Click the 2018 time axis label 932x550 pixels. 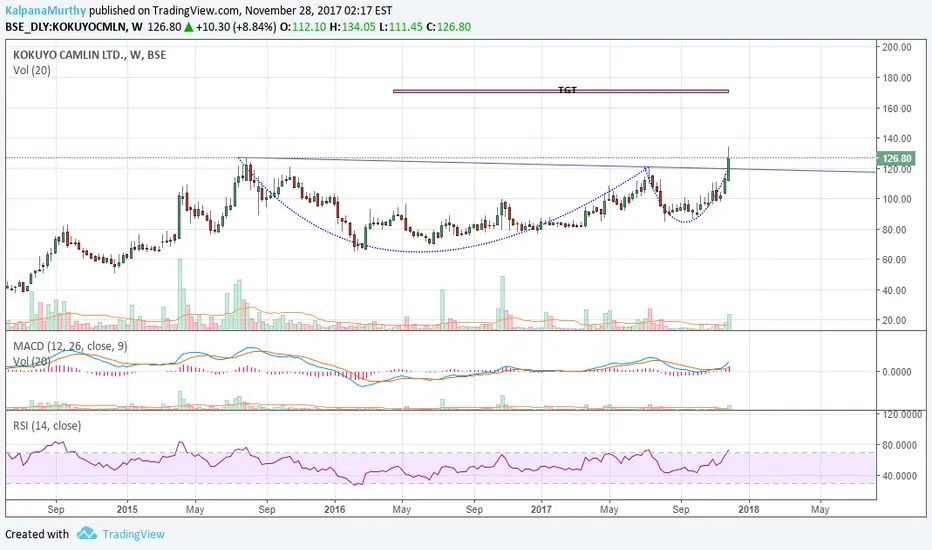tap(748, 510)
